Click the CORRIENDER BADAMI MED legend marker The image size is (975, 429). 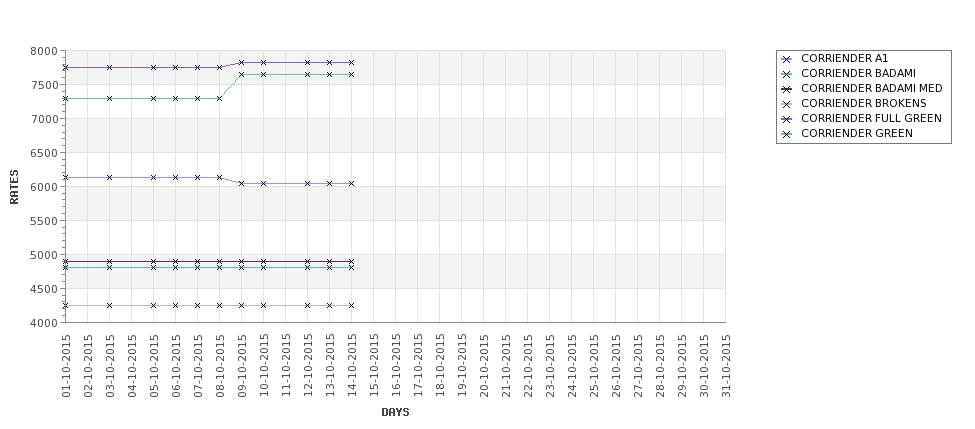[787, 89]
